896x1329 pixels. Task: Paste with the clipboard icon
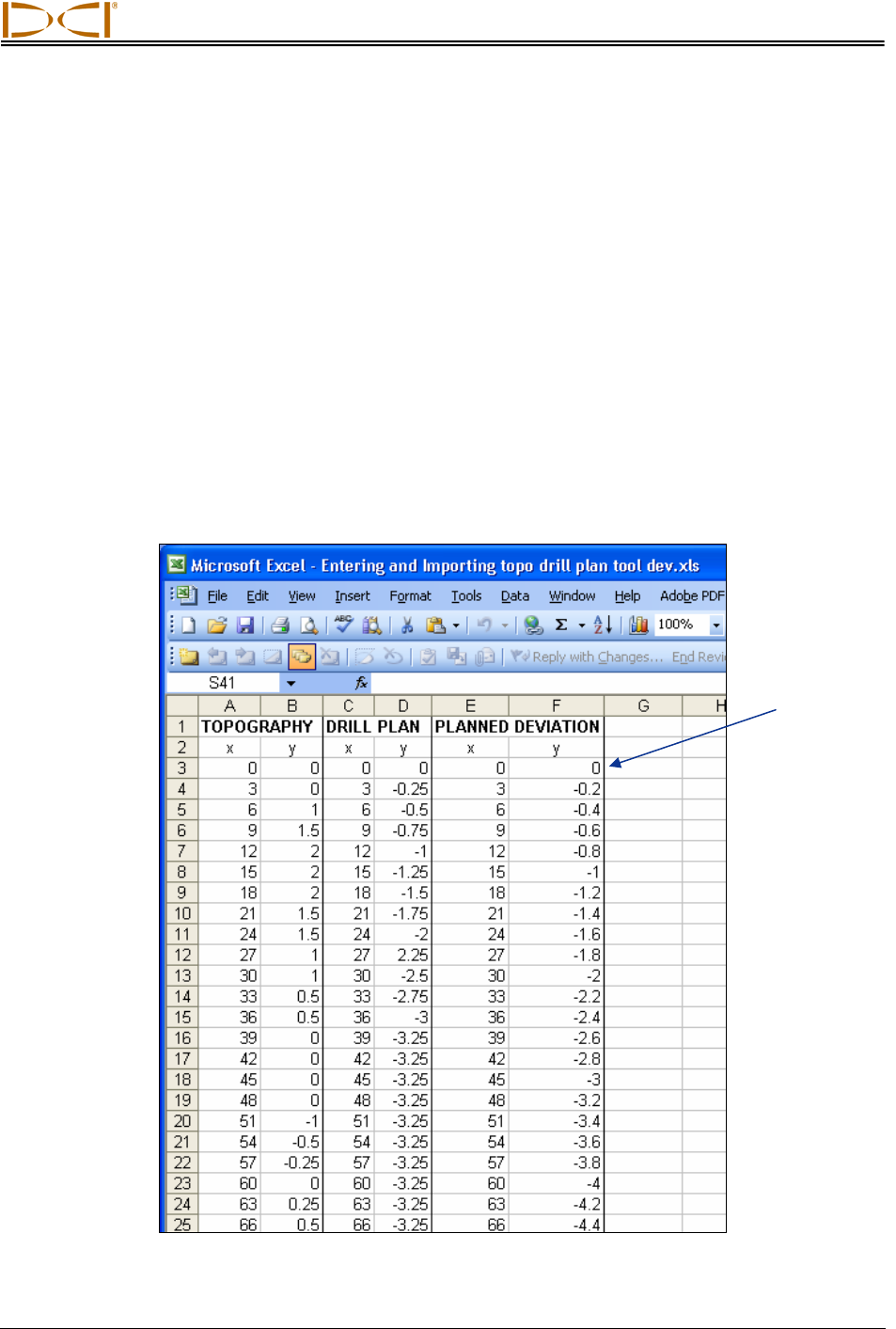click(x=435, y=625)
